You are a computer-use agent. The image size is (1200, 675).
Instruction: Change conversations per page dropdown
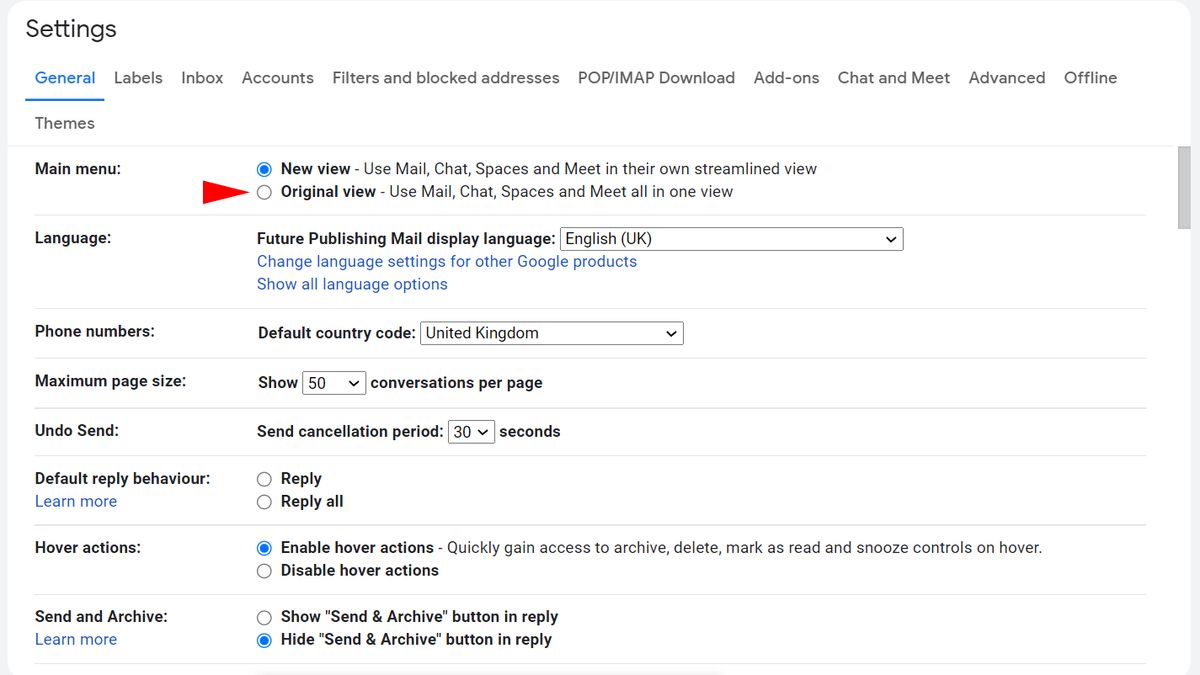click(333, 382)
